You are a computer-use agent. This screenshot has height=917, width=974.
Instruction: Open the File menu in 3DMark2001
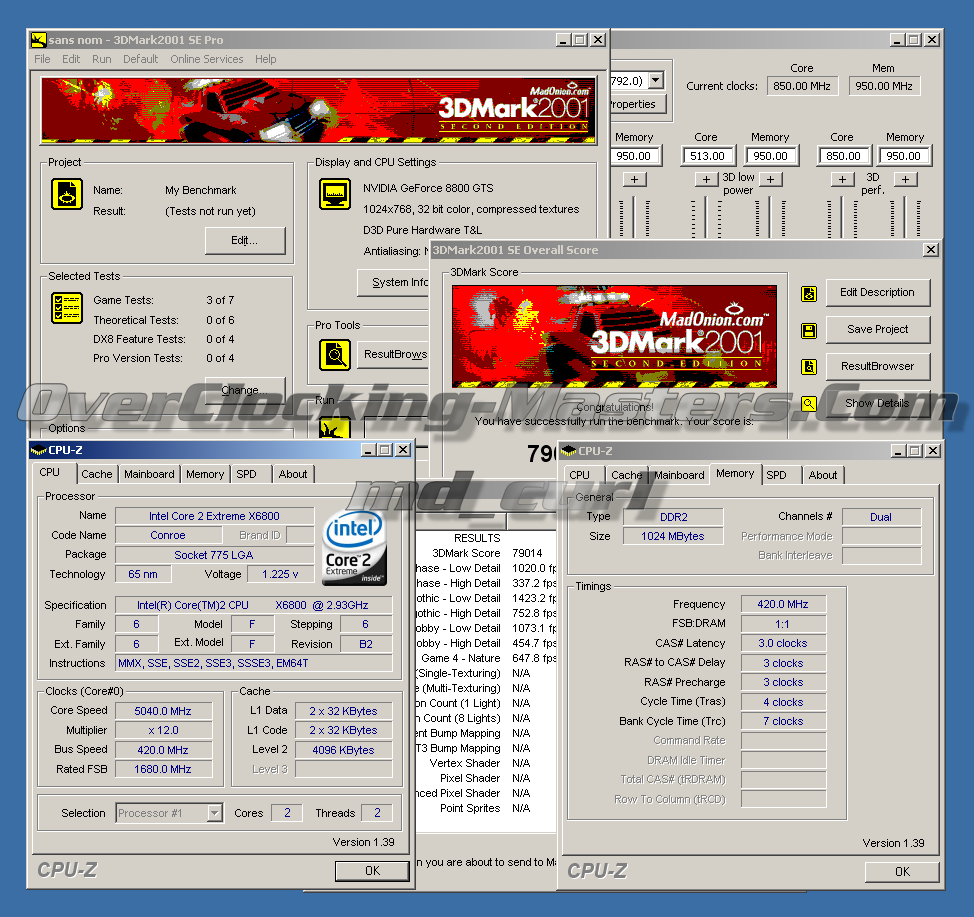42,59
